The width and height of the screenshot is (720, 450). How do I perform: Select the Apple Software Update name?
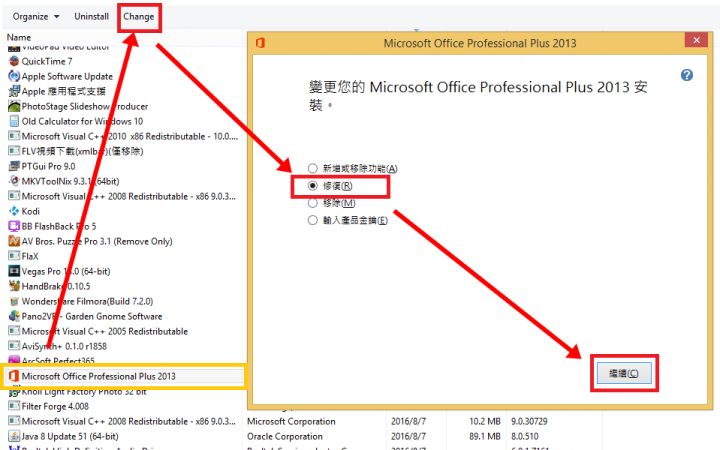(x=68, y=76)
